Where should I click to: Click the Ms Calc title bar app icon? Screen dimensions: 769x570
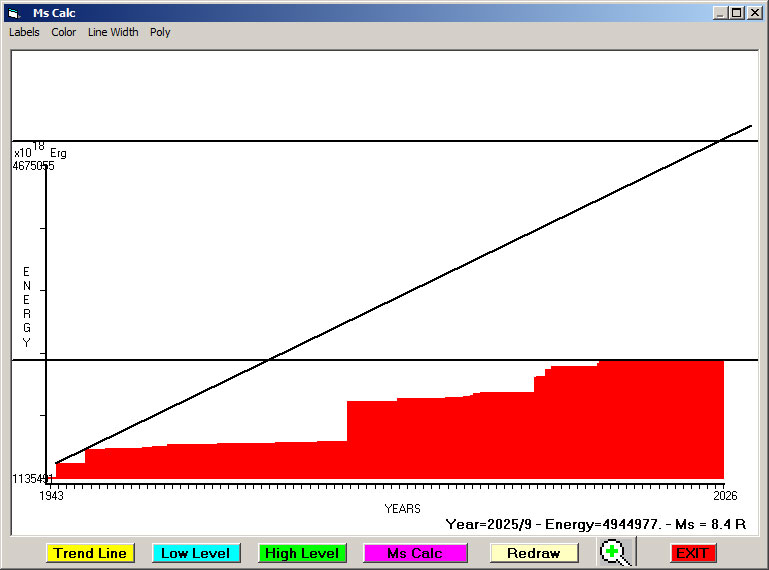13,13
